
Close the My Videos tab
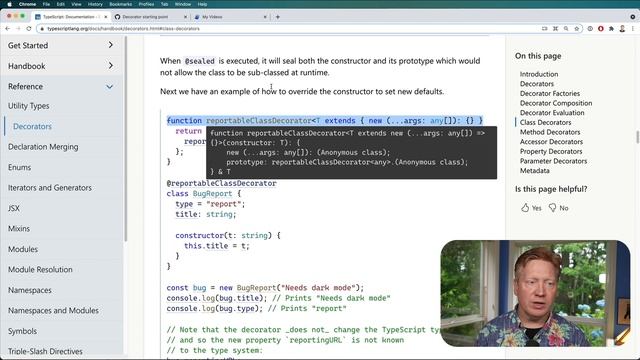coord(265,17)
